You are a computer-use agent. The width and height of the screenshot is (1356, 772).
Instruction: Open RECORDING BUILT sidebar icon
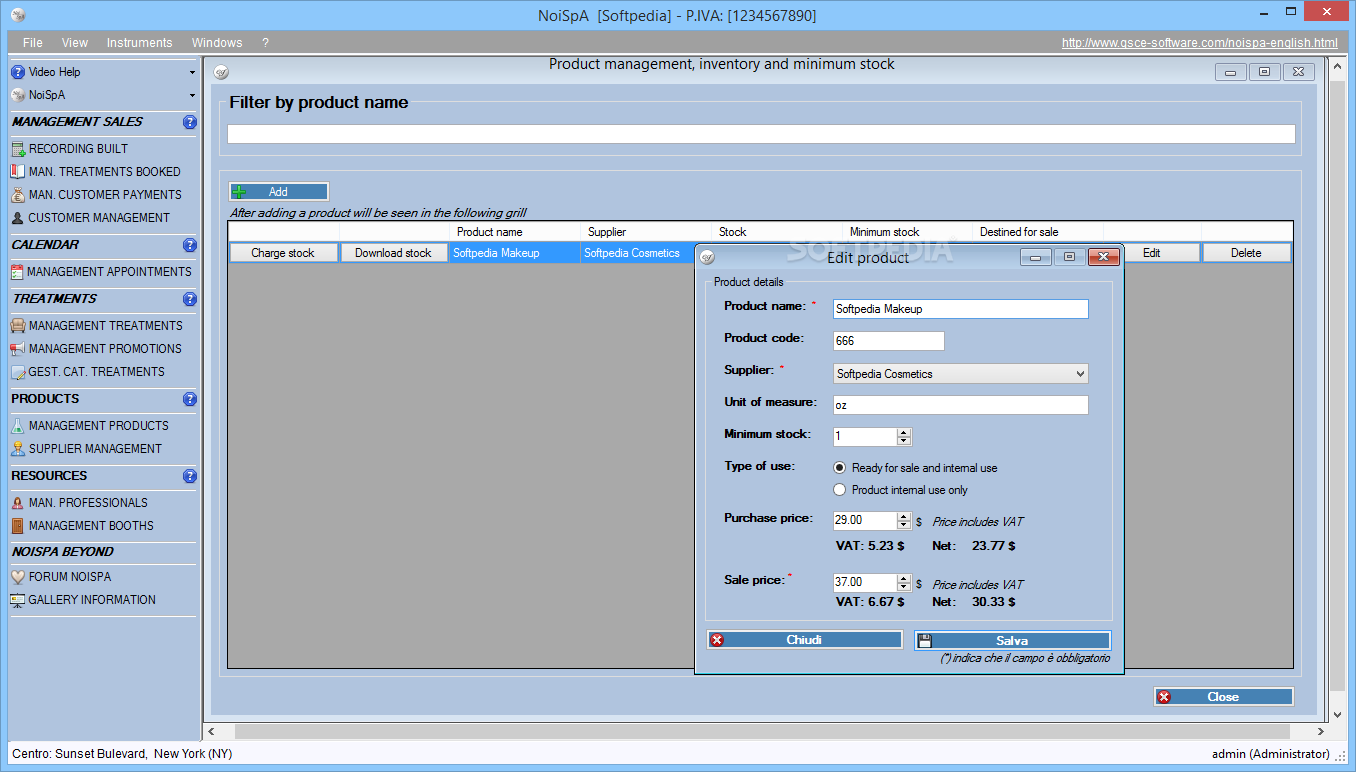pos(18,149)
